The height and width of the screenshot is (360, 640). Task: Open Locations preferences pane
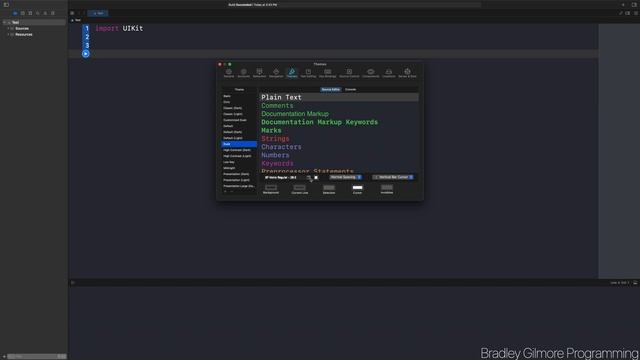389,73
